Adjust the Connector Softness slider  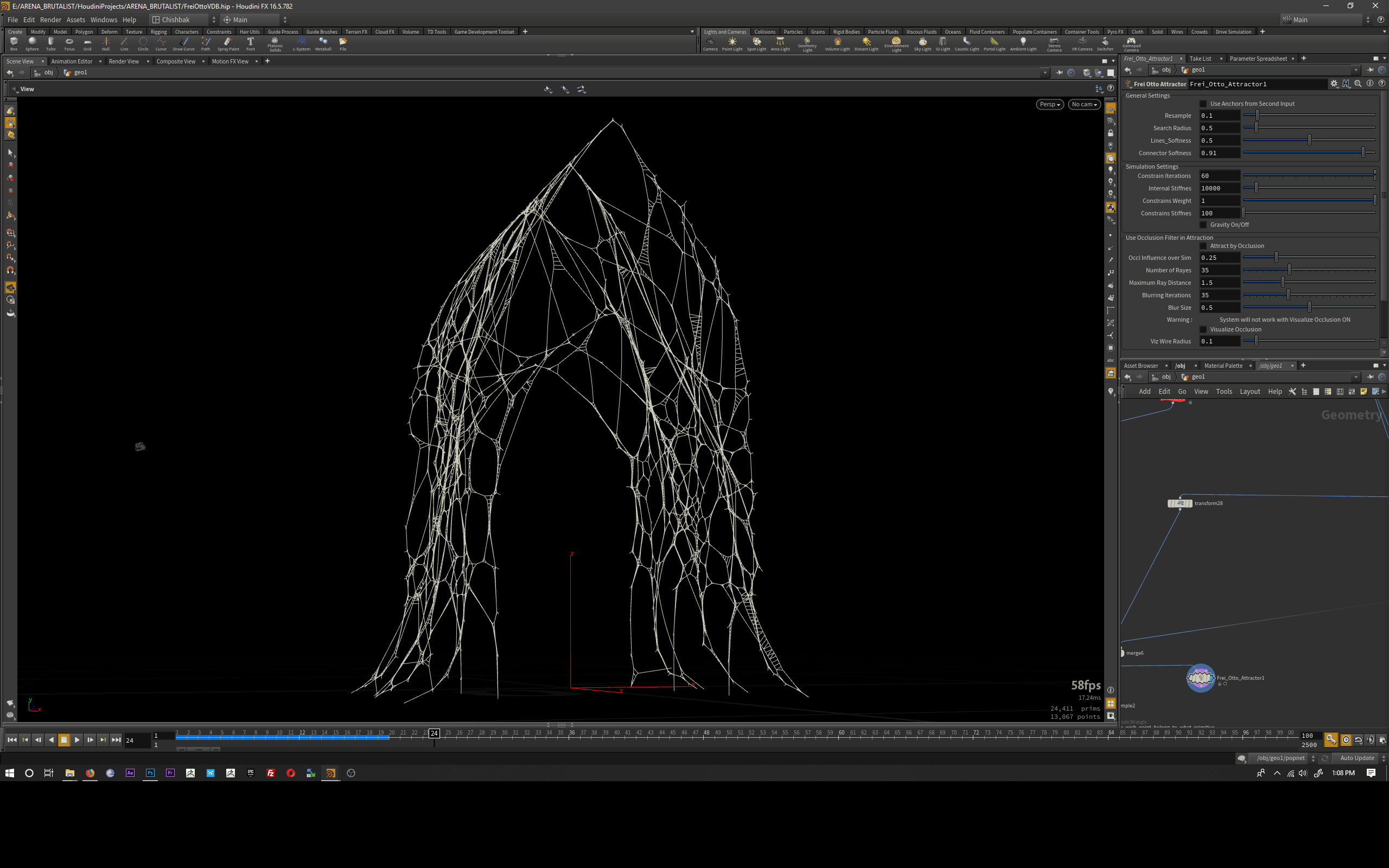[x=1309, y=152]
